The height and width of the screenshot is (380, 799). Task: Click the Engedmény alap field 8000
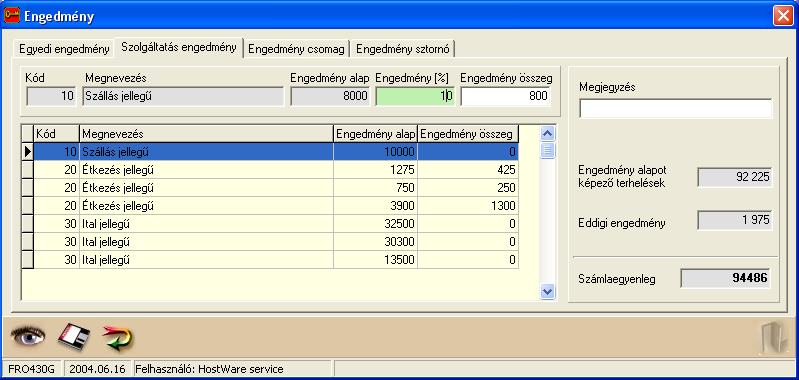click(x=330, y=96)
